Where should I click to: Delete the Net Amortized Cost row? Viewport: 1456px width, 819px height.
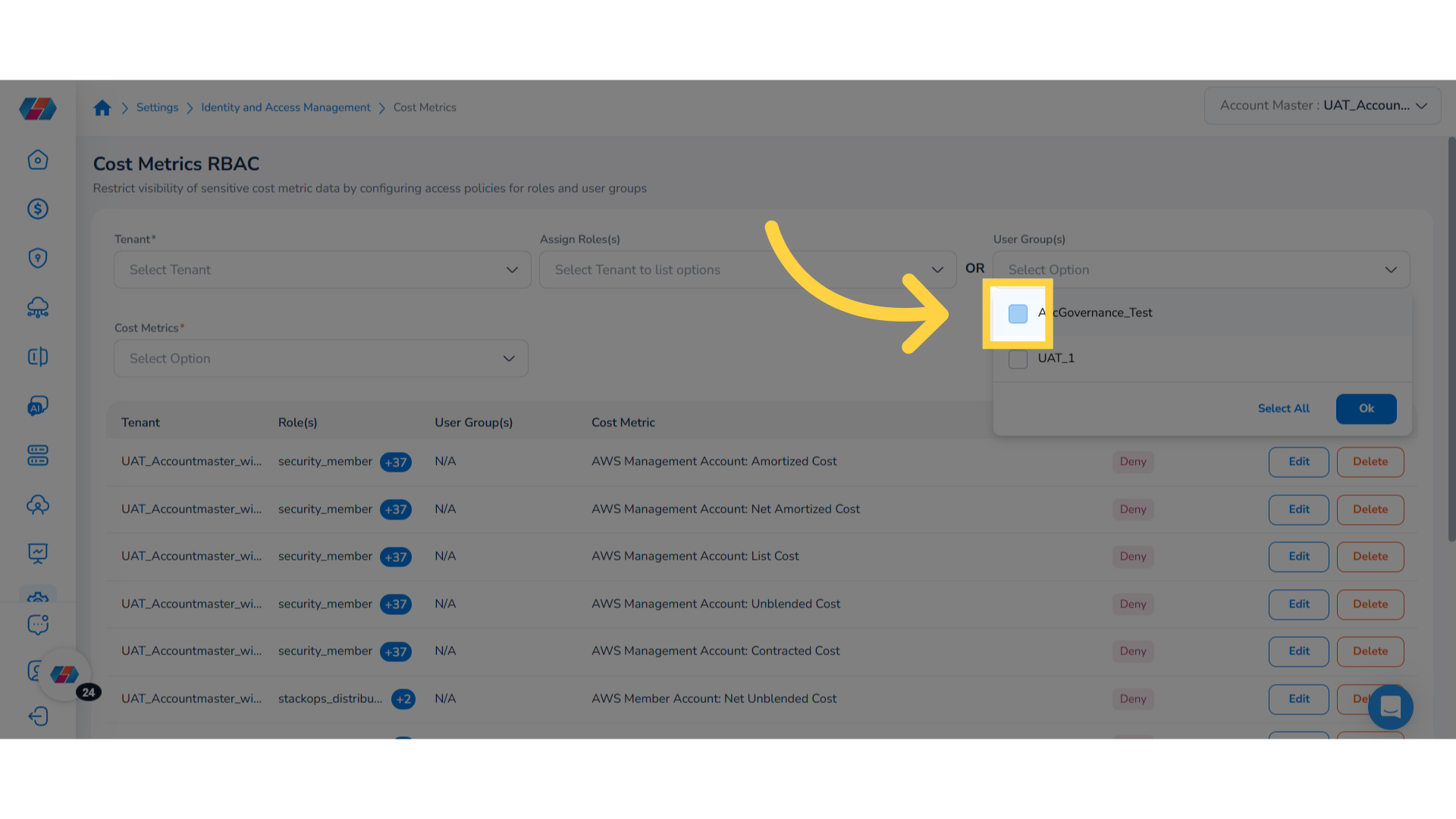[1370, 510]
